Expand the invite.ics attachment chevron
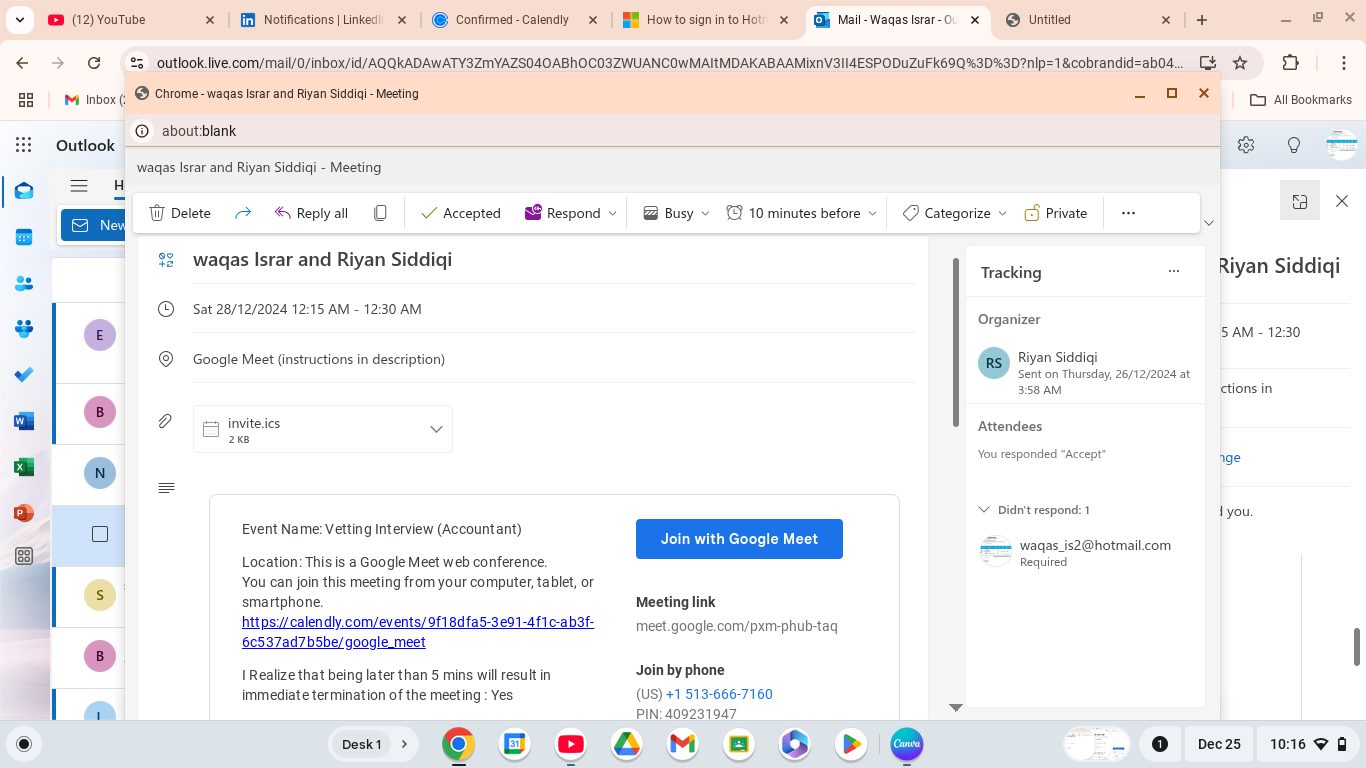Viewport: 1366px width, 768px height. click(x=436, y=429)
